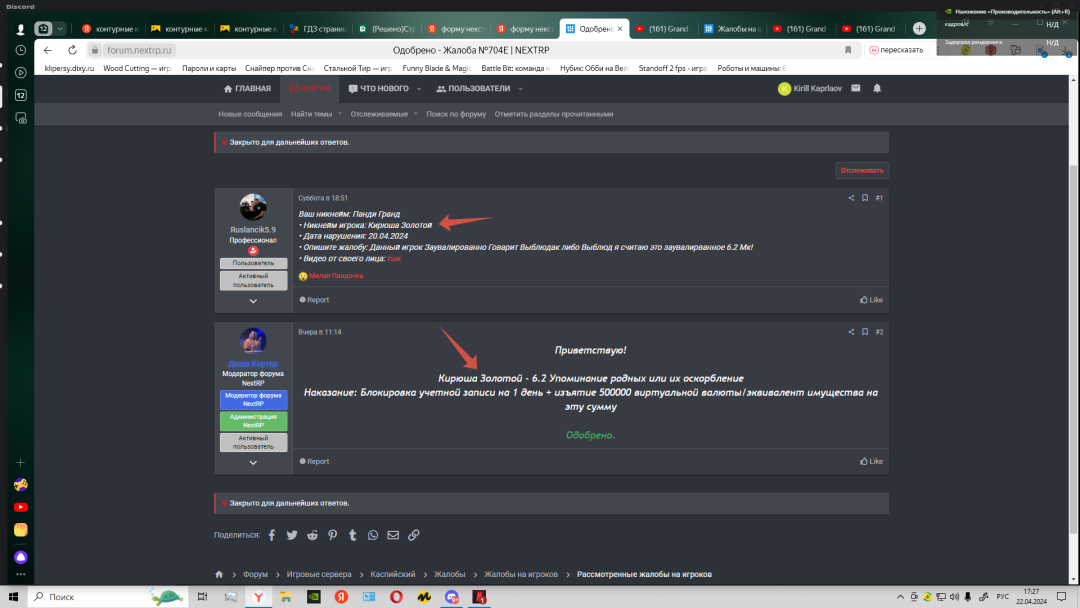Show hidden system tray icons
The height and width of the screenshot is (608, 1080).
coord(900,597)
